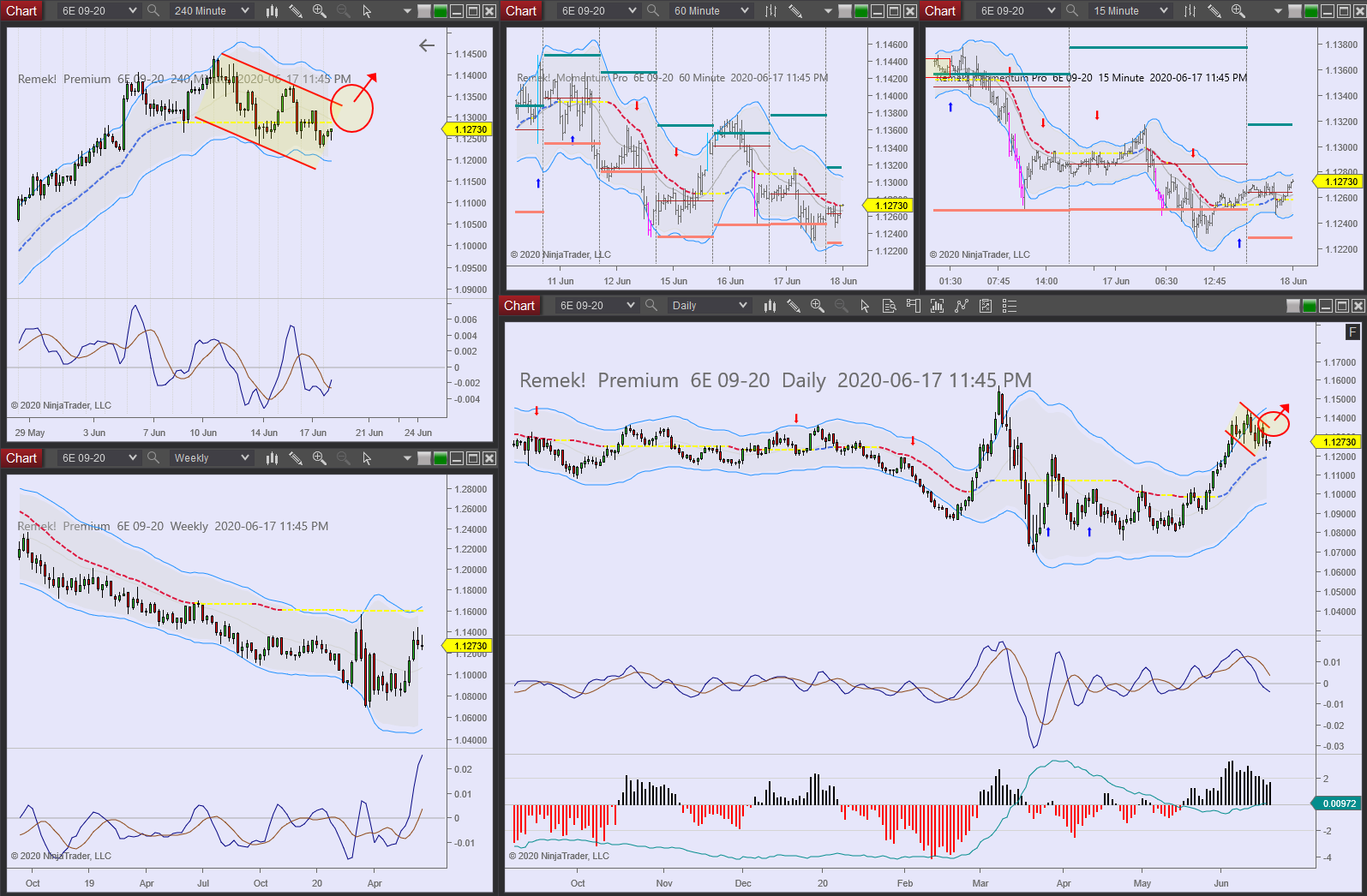Open the 6E 09-20 instrument dropdown in 240 Minute chart
1367x896 pixels.
(x=99, y=11)
